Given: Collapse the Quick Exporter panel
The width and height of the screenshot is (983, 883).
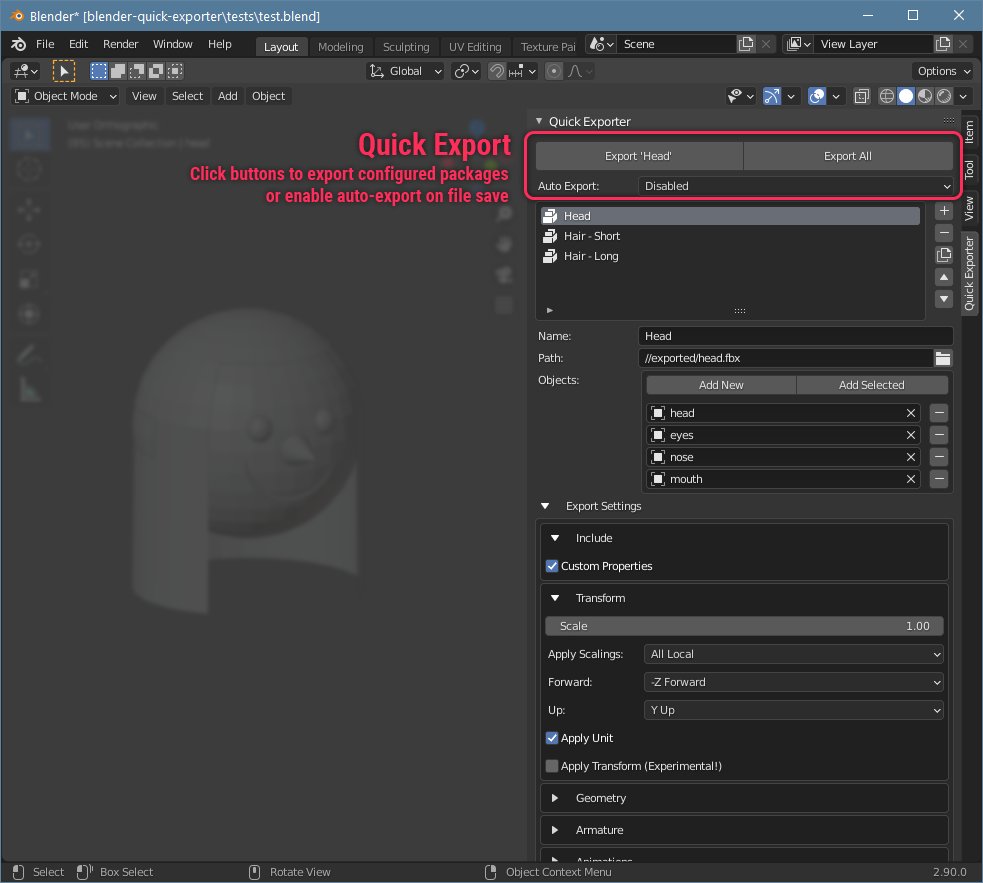Looking at the screenshot, I should [x=539, y=121].
